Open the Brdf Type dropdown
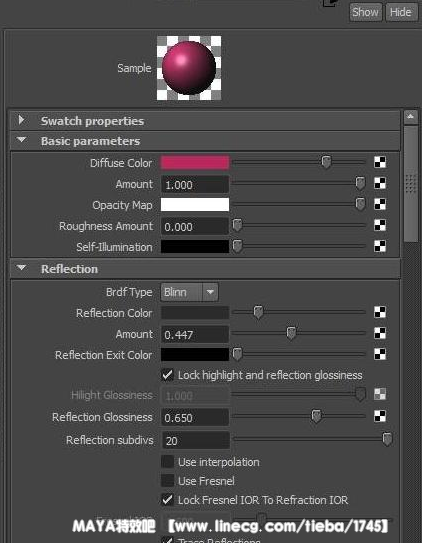Screen dimensions: 422x543 tap(189, 292)
